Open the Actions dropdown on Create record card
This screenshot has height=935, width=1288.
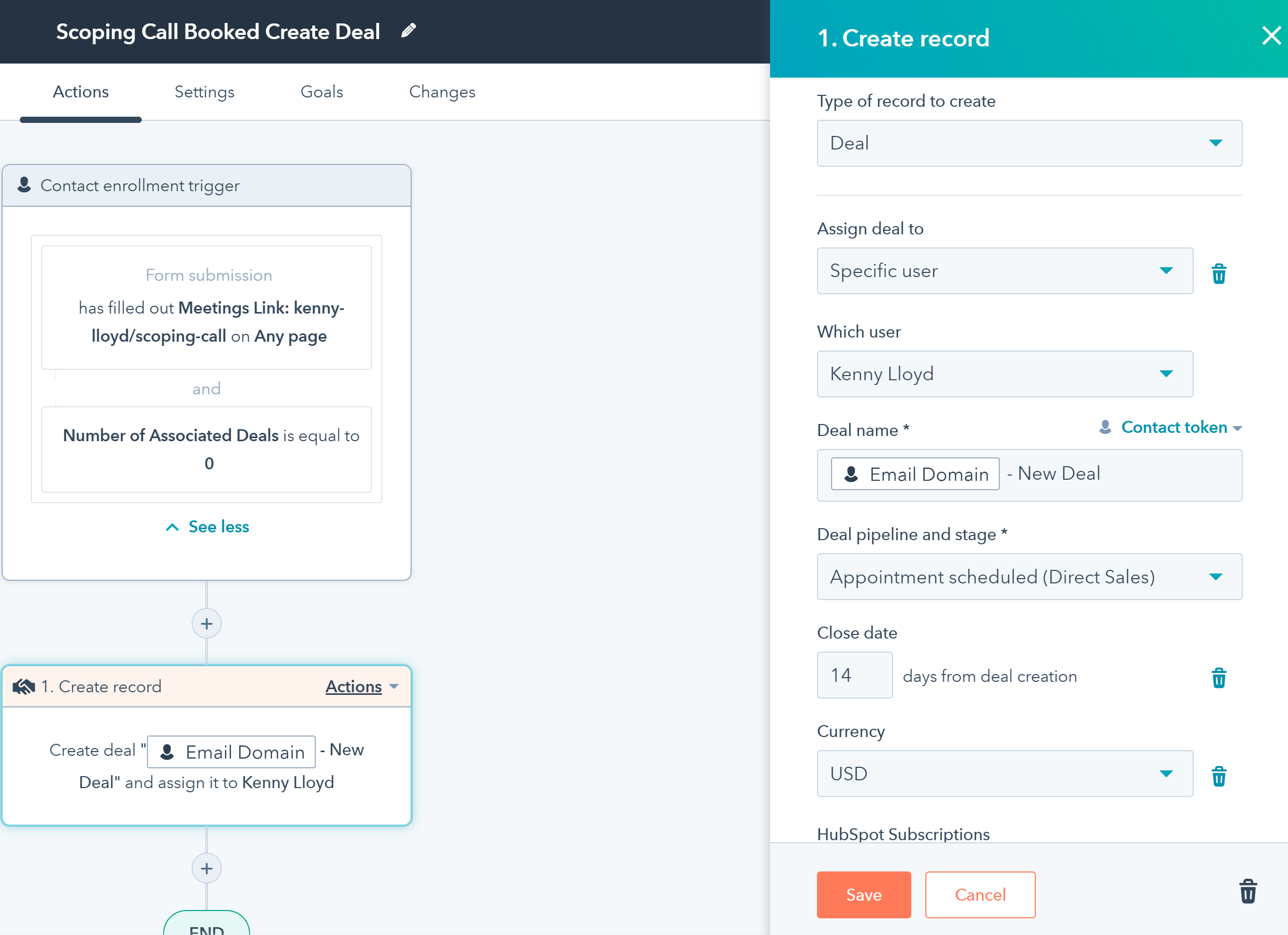[362, 687]
